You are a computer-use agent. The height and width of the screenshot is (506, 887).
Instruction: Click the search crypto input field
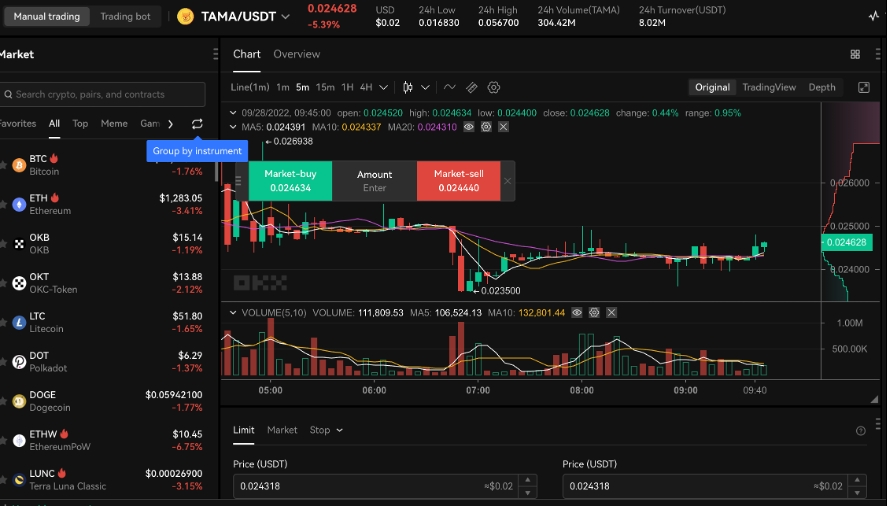[102, 95]
